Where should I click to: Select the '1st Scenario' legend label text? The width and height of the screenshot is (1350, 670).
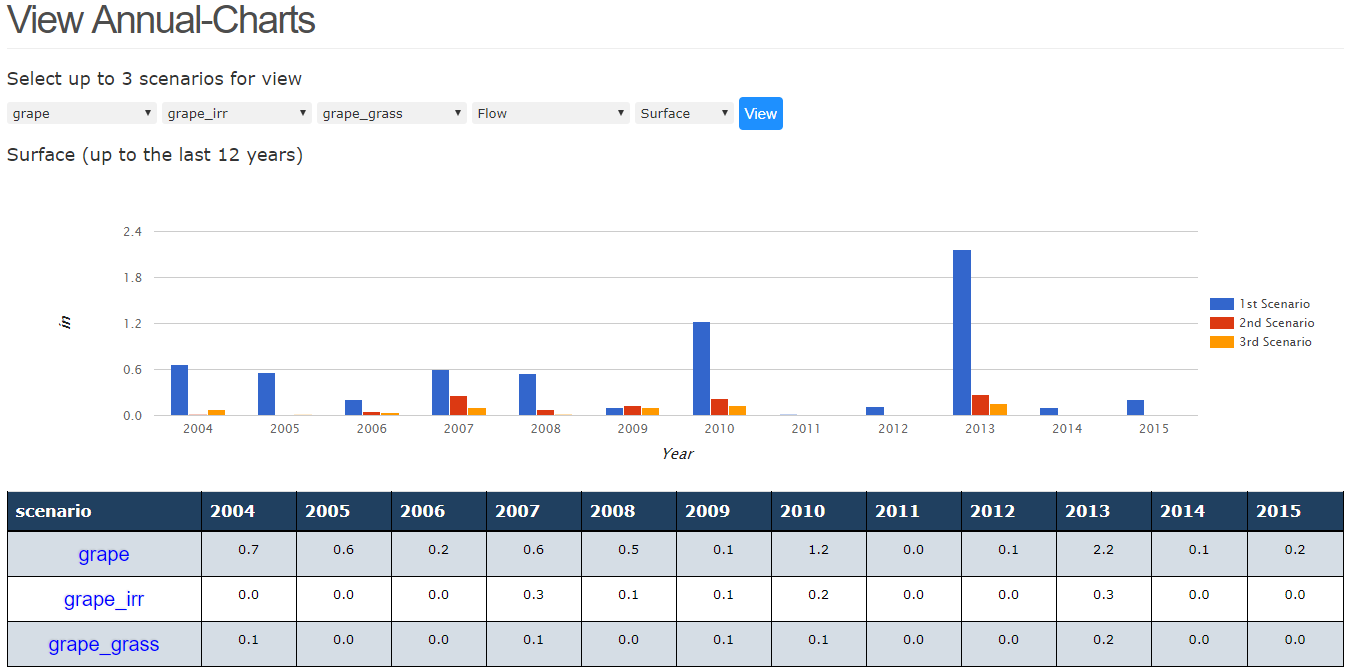coord(1275,304)
